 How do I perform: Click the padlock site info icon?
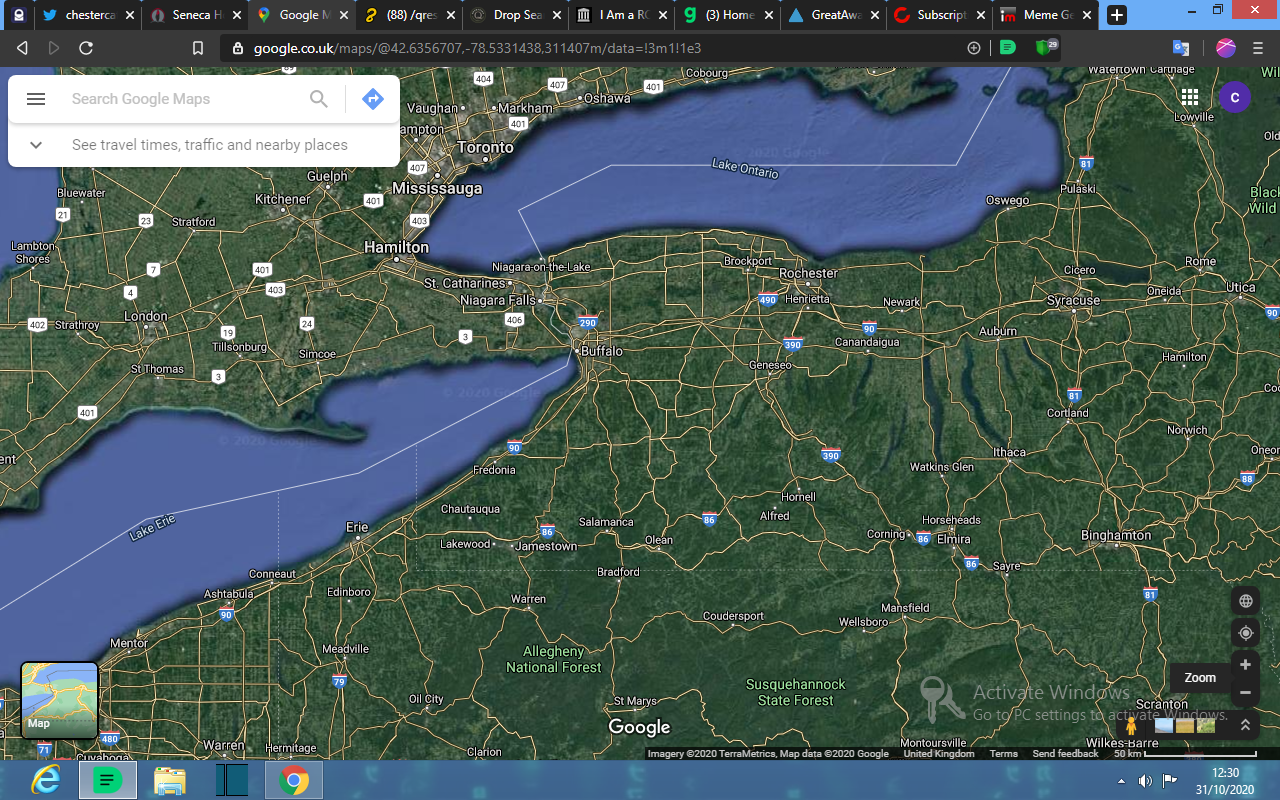coord(238,48)
